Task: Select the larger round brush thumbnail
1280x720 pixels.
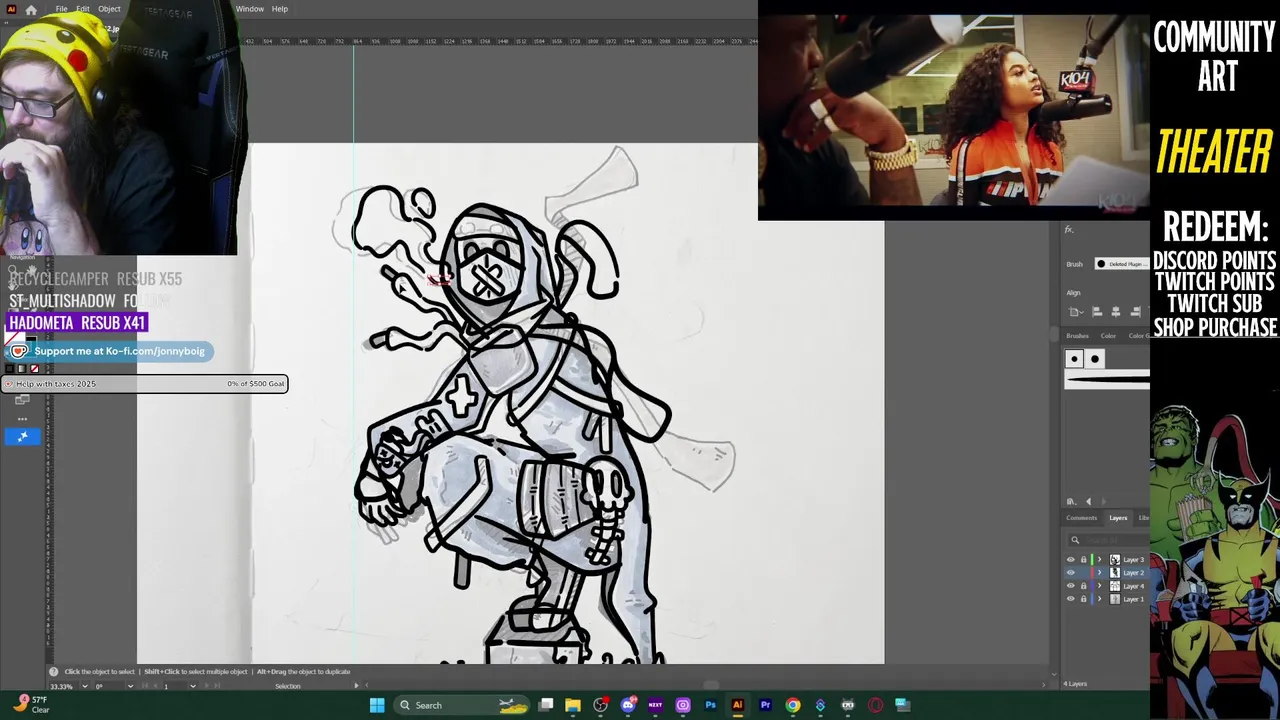Action: pyautogui.click(x=1095, y=359)
